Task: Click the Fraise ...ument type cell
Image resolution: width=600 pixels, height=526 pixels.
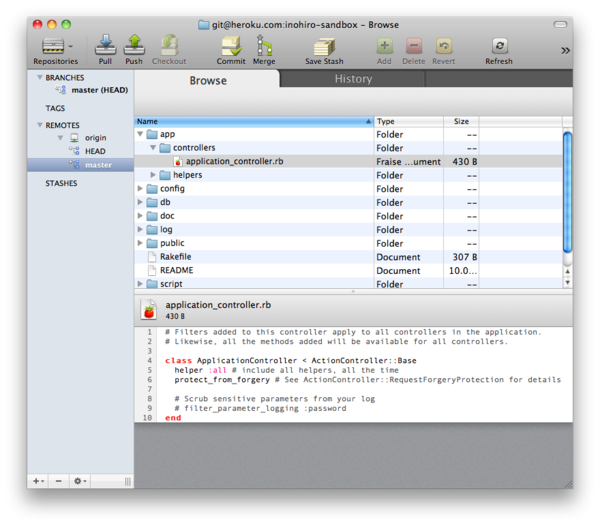Action: (409, 162)
